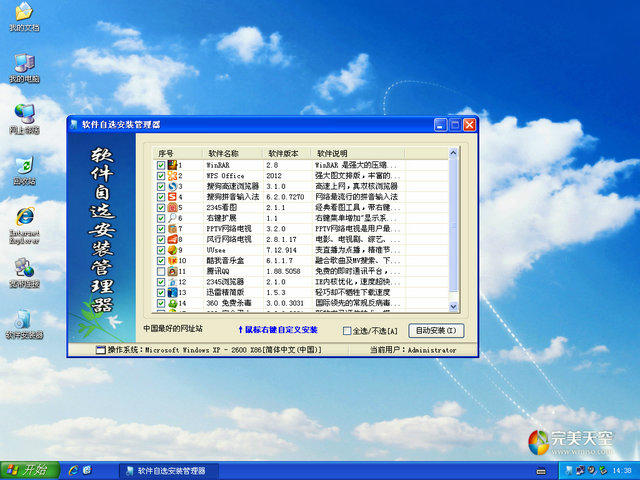Click the 软件版本 column header
The width and height of the screenshot is (640, 480).
click(287, 153)
